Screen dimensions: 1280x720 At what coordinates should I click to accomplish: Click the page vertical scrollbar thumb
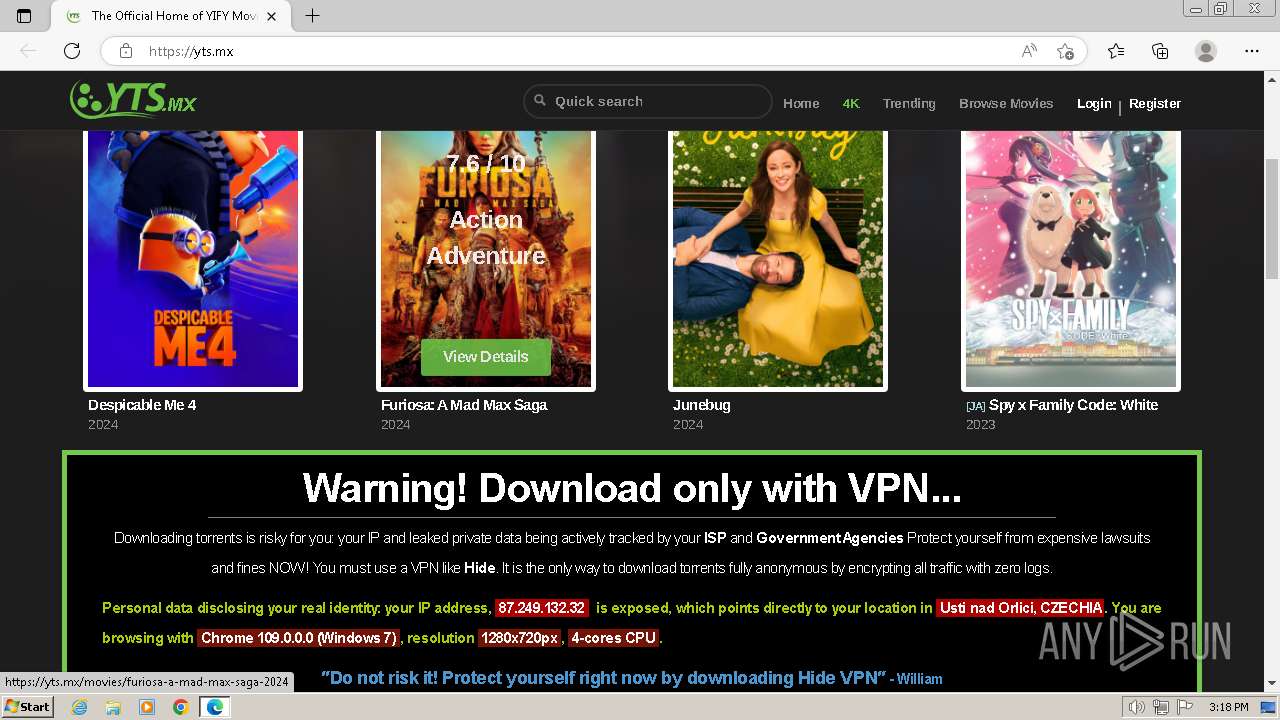tap(1271, 218)
